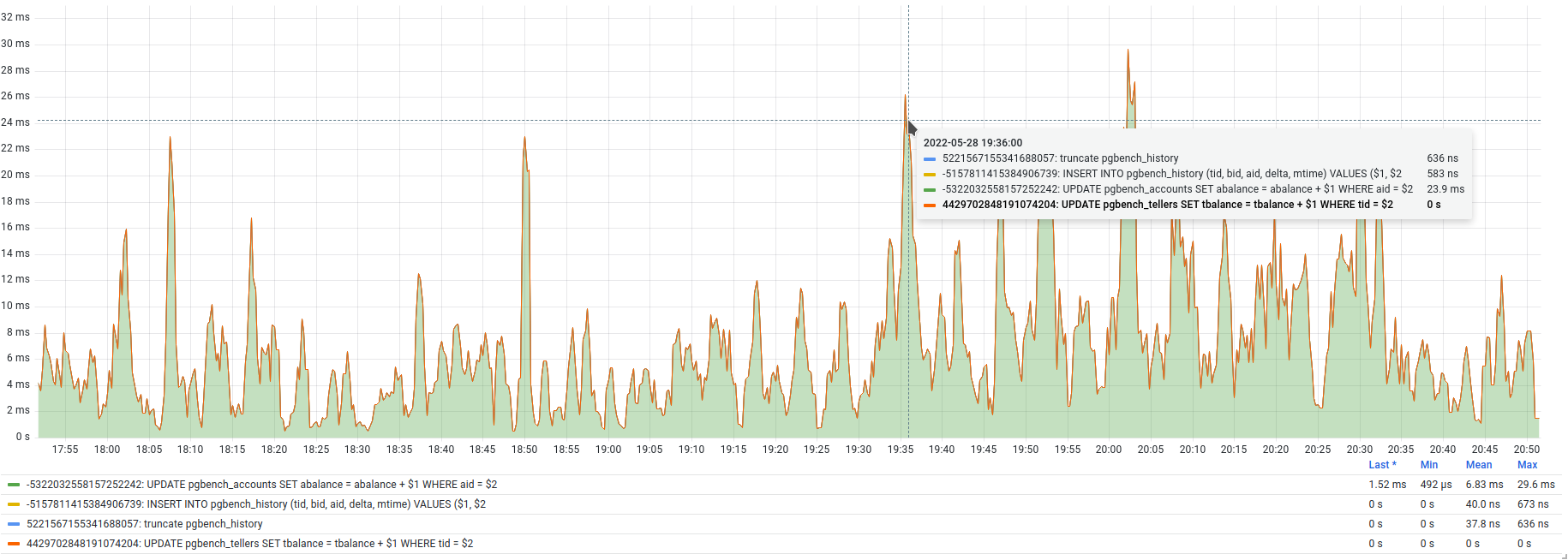This screenshot has width=1568, height=560.
Task: Click the 18:00 label on the time axis
Action: pos(107,450)
